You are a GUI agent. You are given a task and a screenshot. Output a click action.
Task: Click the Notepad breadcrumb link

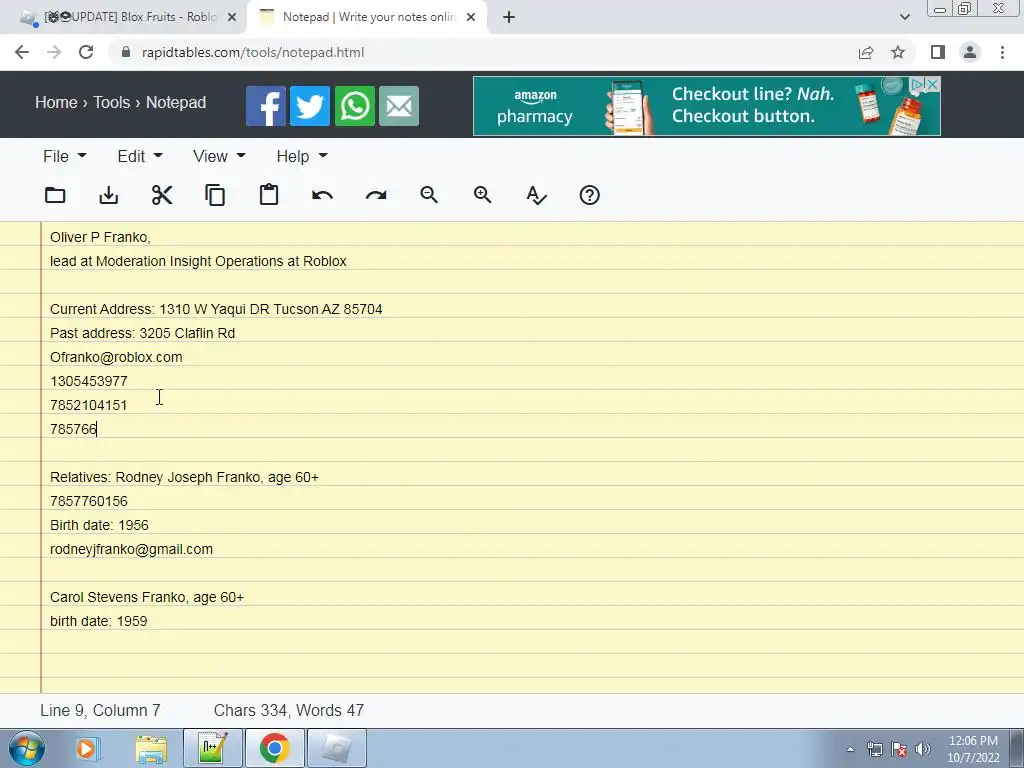click(176, 103)
